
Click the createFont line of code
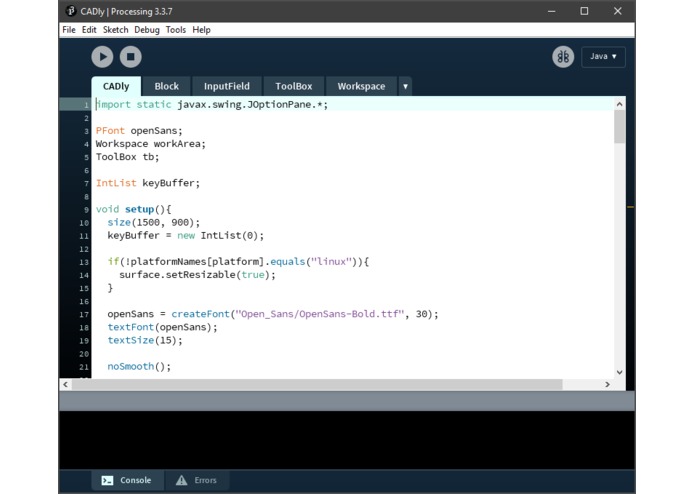coord(273,314)
